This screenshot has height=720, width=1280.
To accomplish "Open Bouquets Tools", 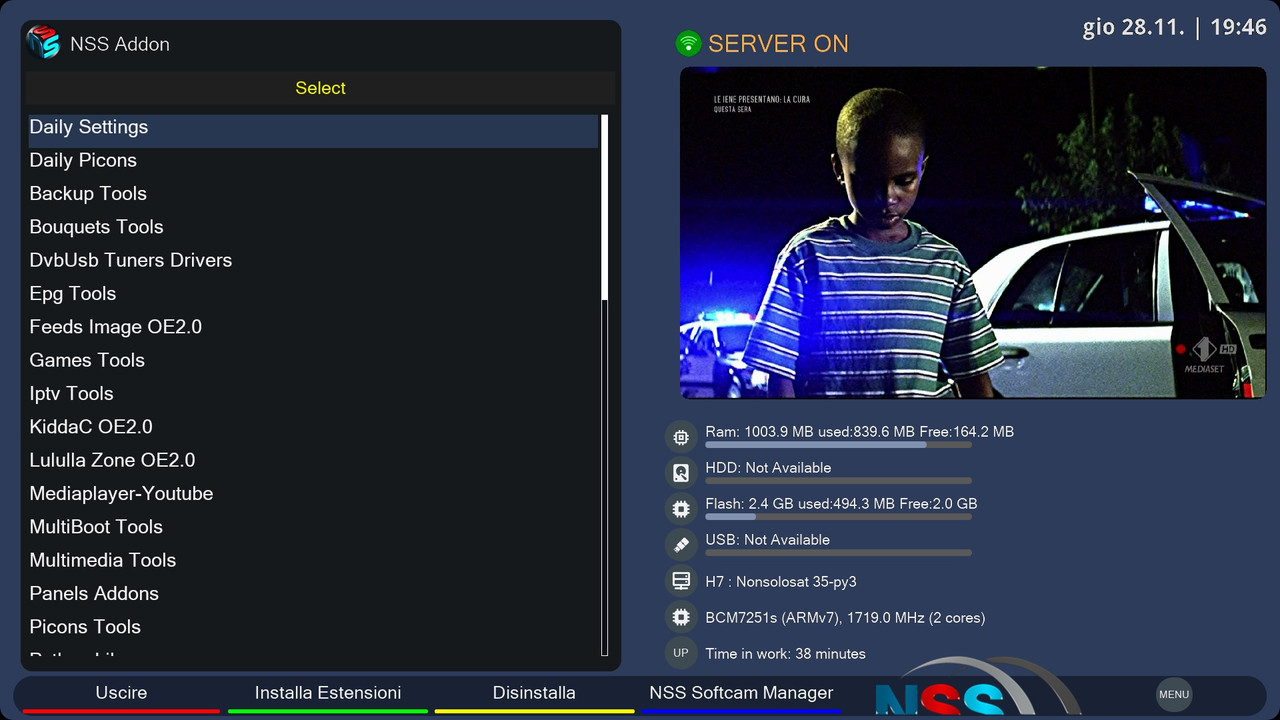I will coord(313,227).
